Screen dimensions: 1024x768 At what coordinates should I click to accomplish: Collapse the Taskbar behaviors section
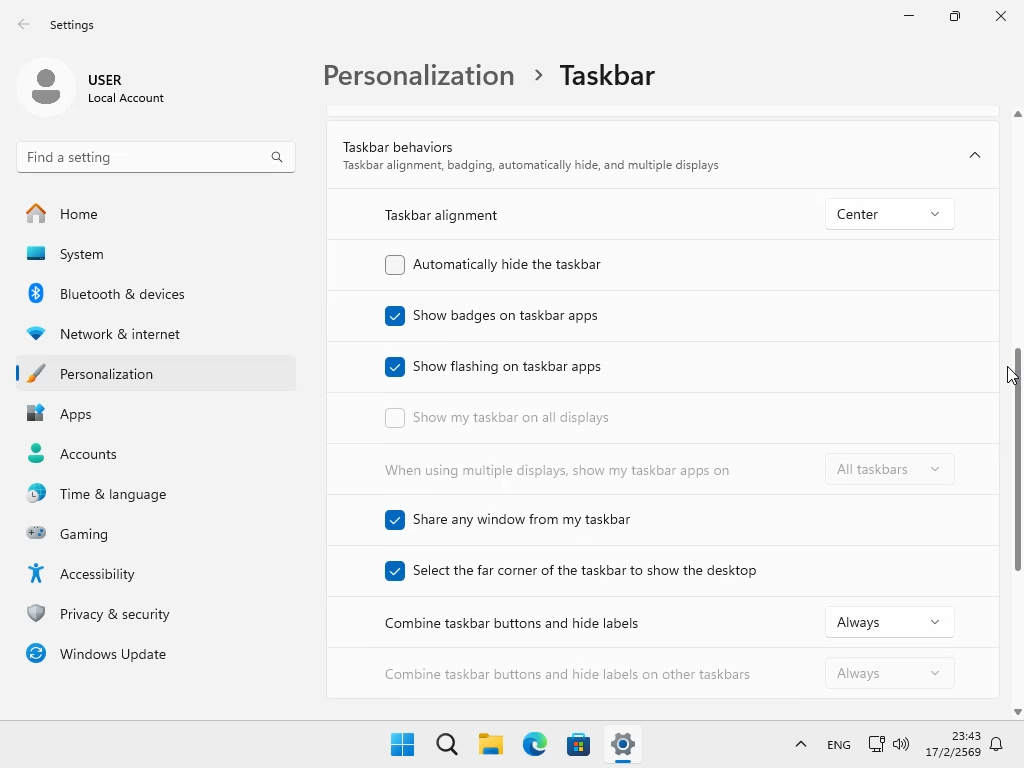tap(974, 155)
